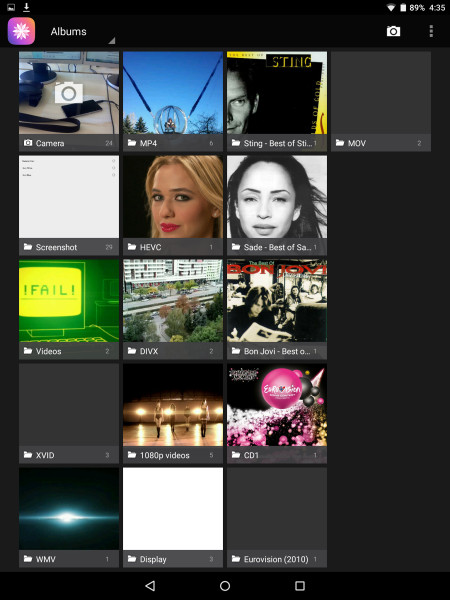Click the folder icon beside WMV label
This screenshot has height=600, width=450.
(x=28, y=559)
